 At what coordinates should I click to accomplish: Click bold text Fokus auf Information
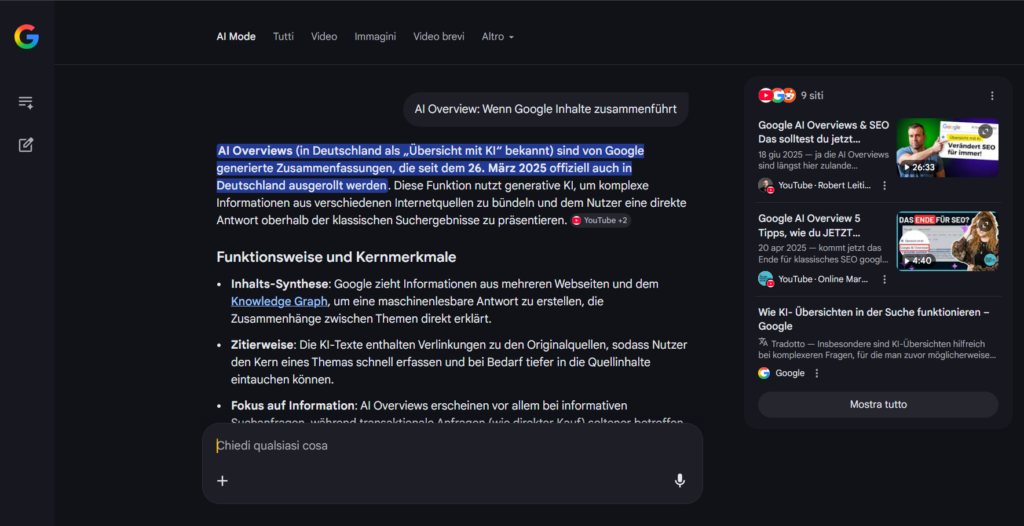[x=293, y=405]
